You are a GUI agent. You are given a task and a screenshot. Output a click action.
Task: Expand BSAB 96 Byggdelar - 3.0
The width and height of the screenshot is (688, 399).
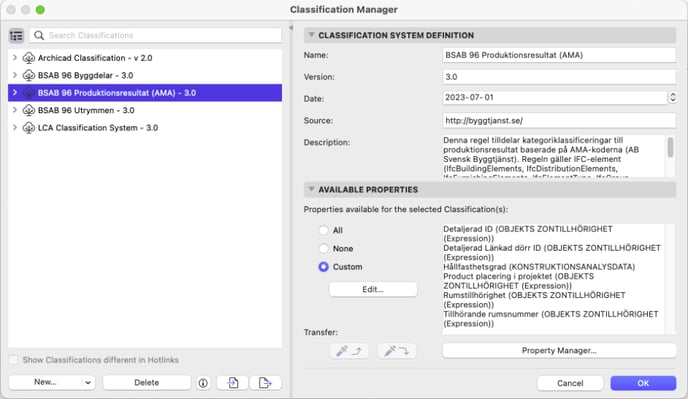pos(15,75)
